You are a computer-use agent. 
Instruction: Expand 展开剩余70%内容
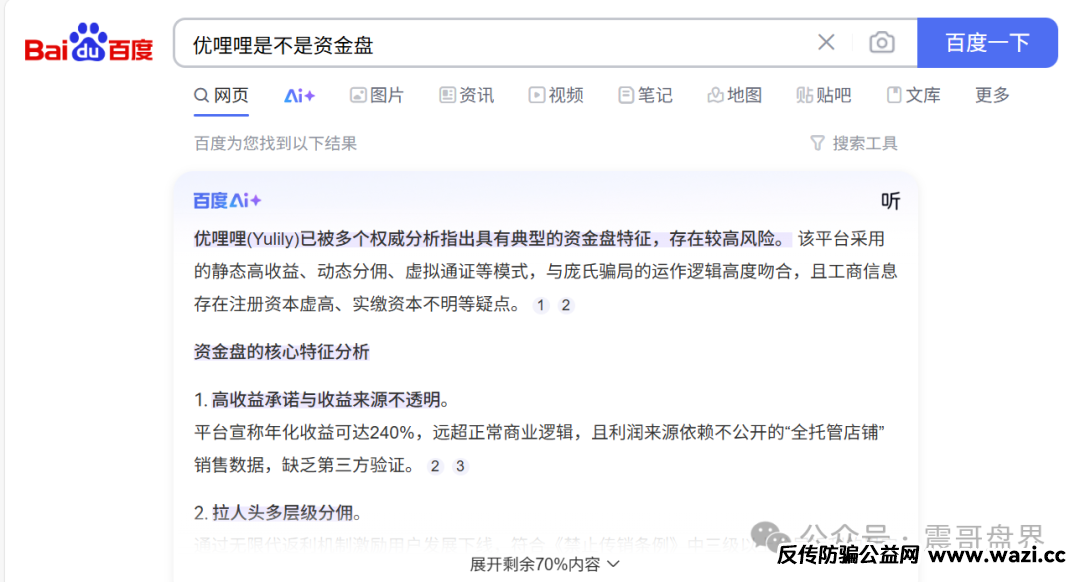pos(545,564)
